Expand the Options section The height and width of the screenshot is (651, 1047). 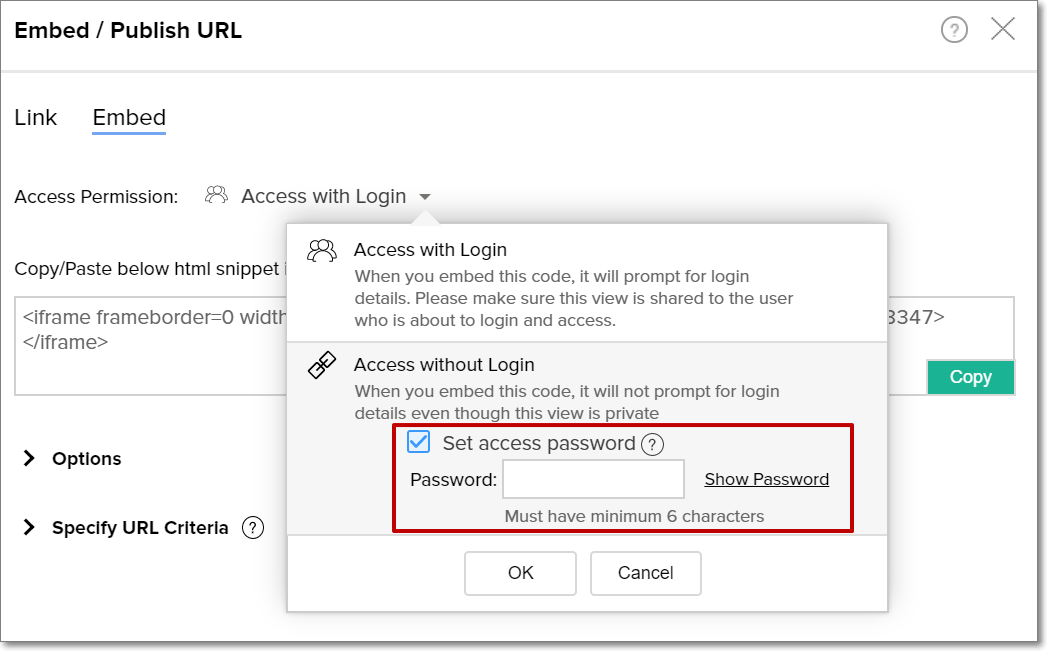click(30, 459)
